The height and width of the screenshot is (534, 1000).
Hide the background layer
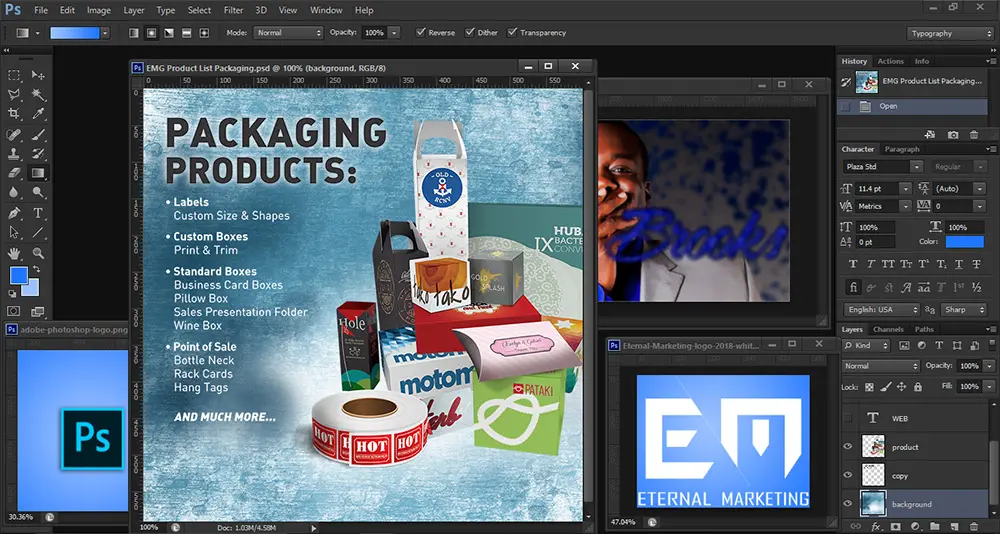[x=848, y=503]
